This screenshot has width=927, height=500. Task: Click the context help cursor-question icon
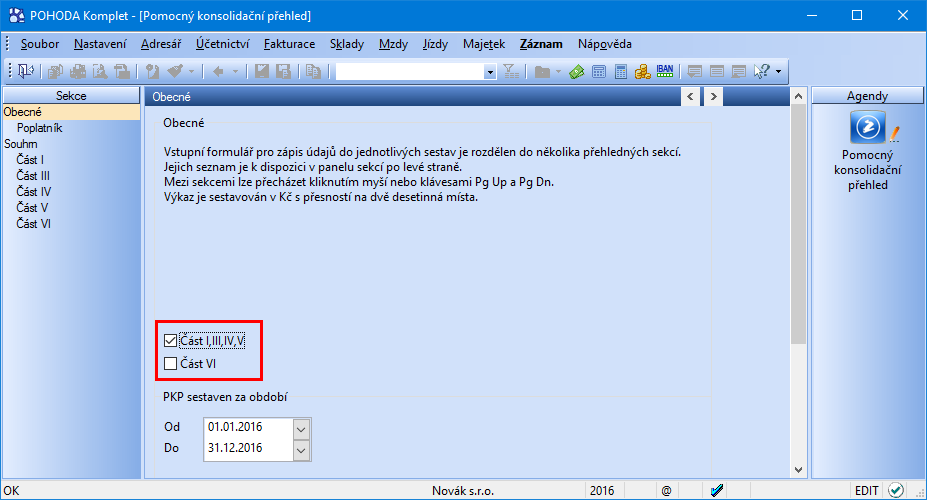pos(761,72)
